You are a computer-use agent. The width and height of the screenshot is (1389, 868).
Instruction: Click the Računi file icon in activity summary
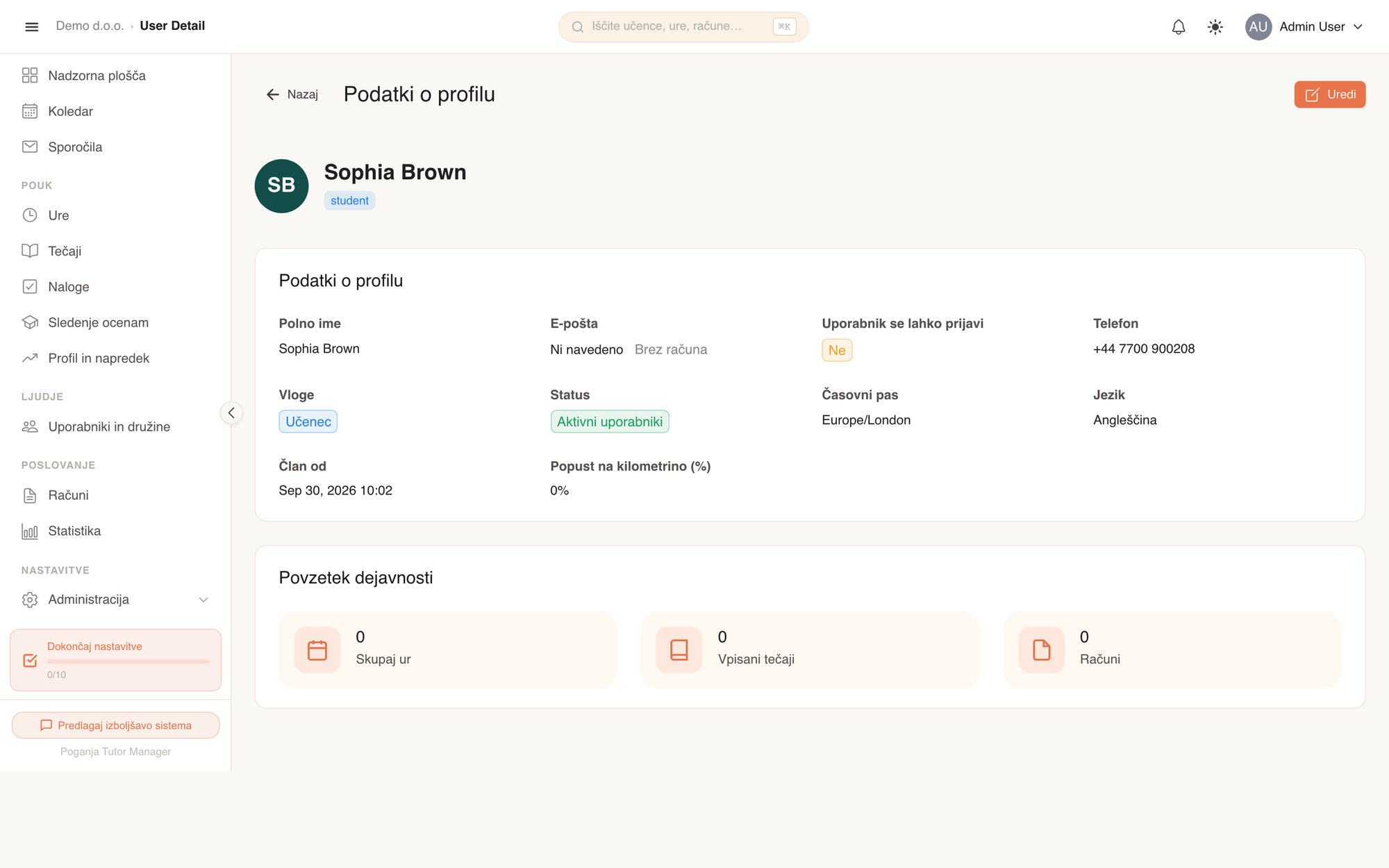[x=1042, y=650]
